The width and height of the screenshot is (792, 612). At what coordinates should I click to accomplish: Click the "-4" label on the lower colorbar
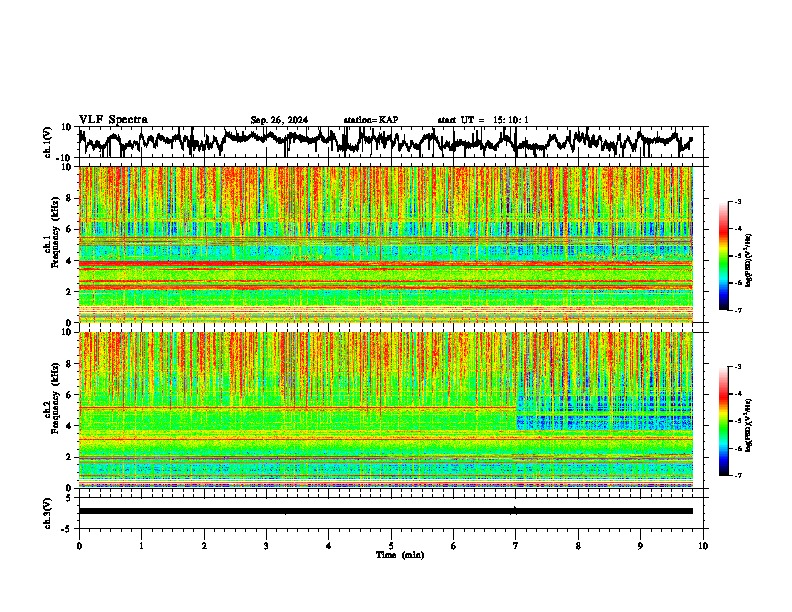click(x=738, y=394)
